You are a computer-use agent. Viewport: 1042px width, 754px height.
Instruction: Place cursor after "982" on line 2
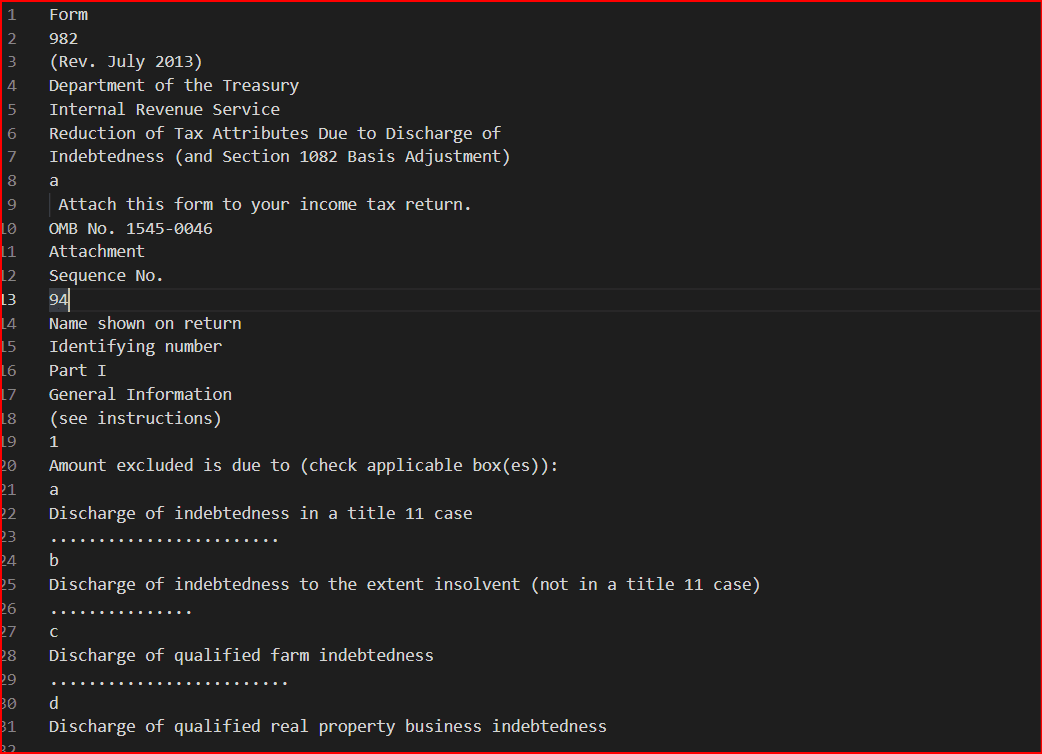[x=79, y=39]
